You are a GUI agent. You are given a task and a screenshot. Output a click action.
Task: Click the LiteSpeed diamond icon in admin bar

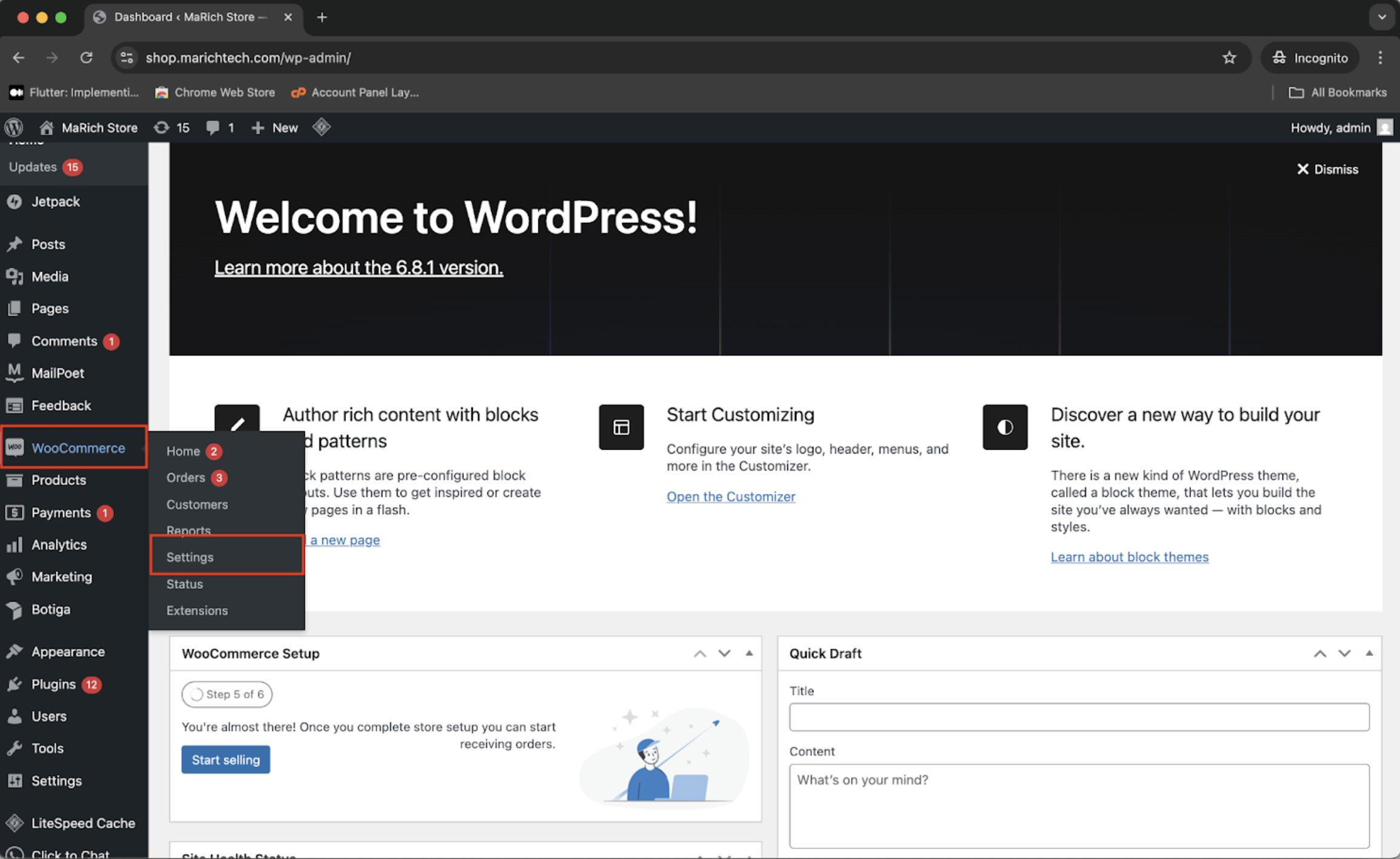click(x=321, y=127)
